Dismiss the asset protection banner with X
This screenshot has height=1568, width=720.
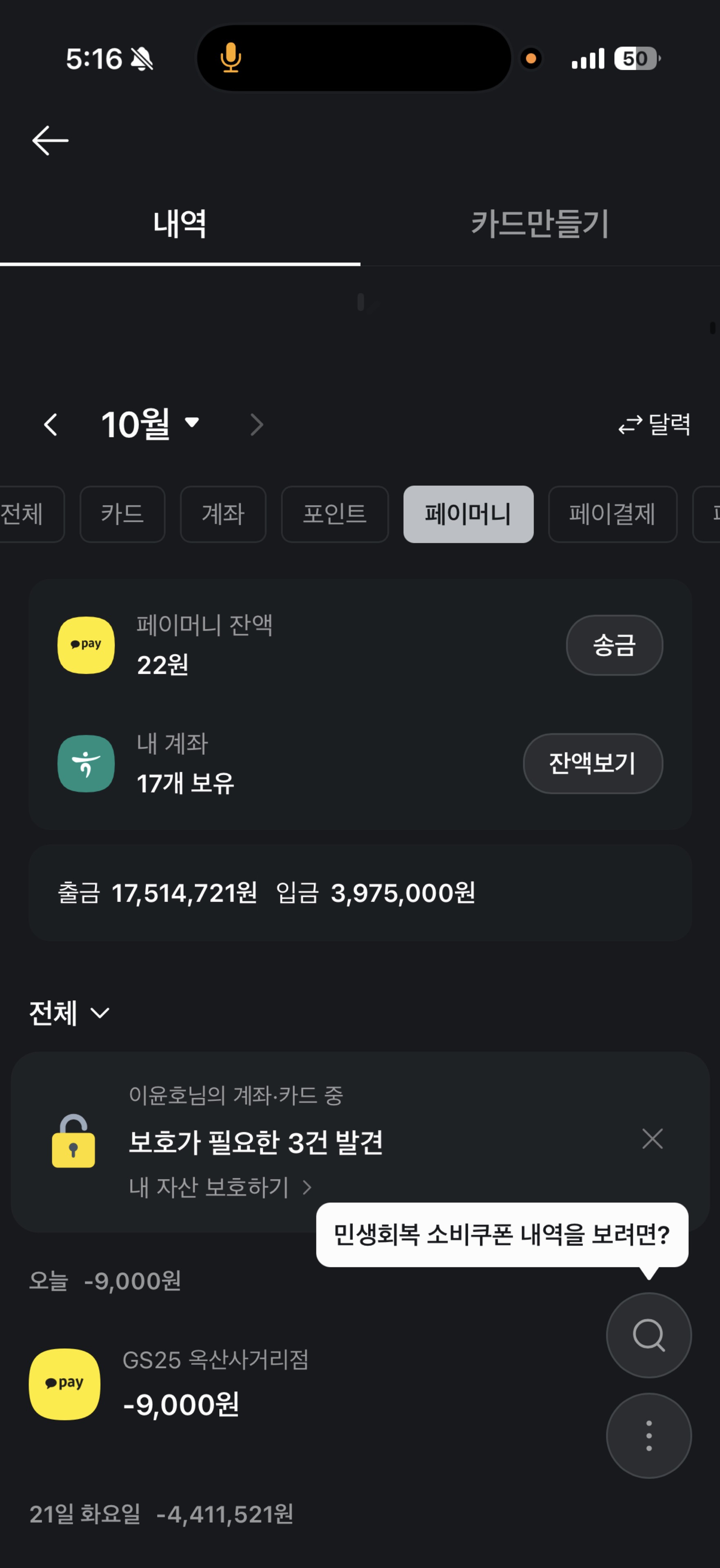coord(652,1138)
